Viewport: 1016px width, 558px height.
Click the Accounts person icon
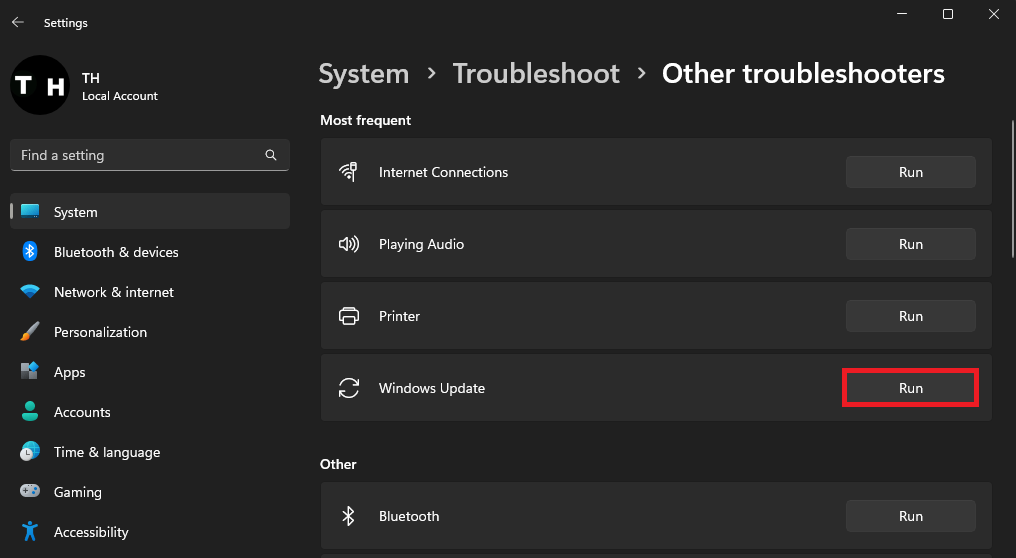[x=30, y=412]
